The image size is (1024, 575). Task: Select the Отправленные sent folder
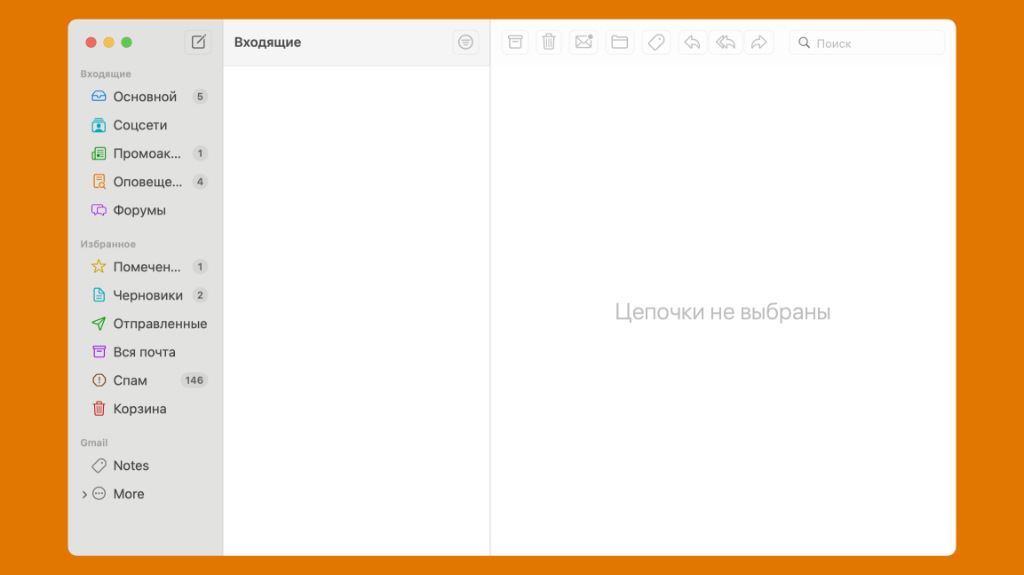pyautogui.click(x=159, y=324)
